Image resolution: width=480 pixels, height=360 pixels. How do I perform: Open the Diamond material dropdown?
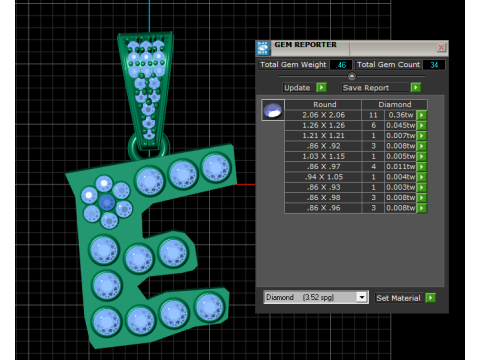(x=362, y=297)
